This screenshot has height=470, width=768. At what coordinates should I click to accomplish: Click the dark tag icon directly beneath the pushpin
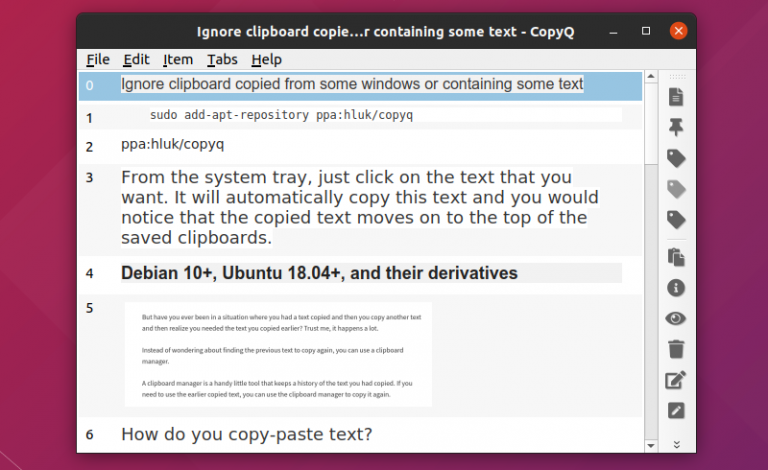click(x=676, y=158)
